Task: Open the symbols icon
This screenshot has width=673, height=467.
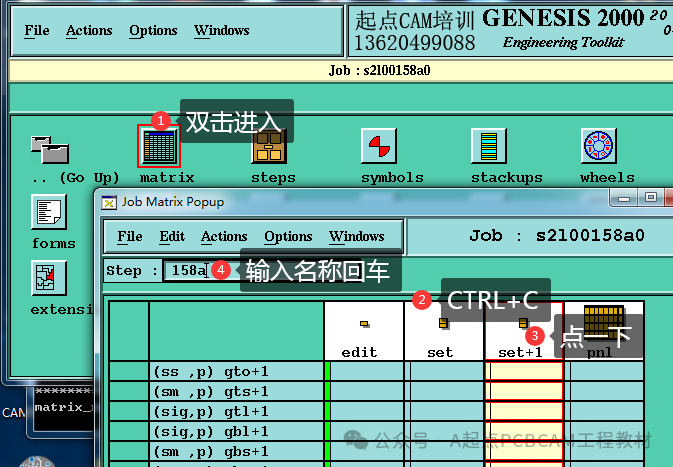Action: pyautogui.click(x=379, y=146)
